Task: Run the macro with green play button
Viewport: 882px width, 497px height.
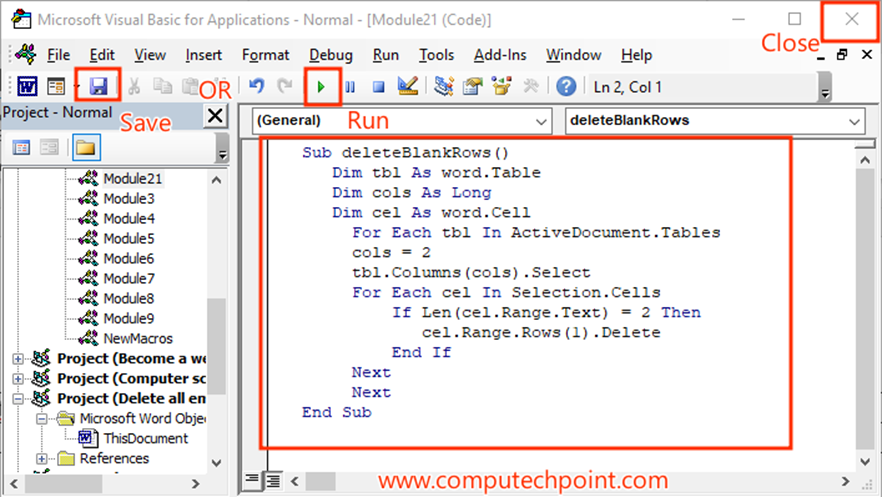Action: 321,87
